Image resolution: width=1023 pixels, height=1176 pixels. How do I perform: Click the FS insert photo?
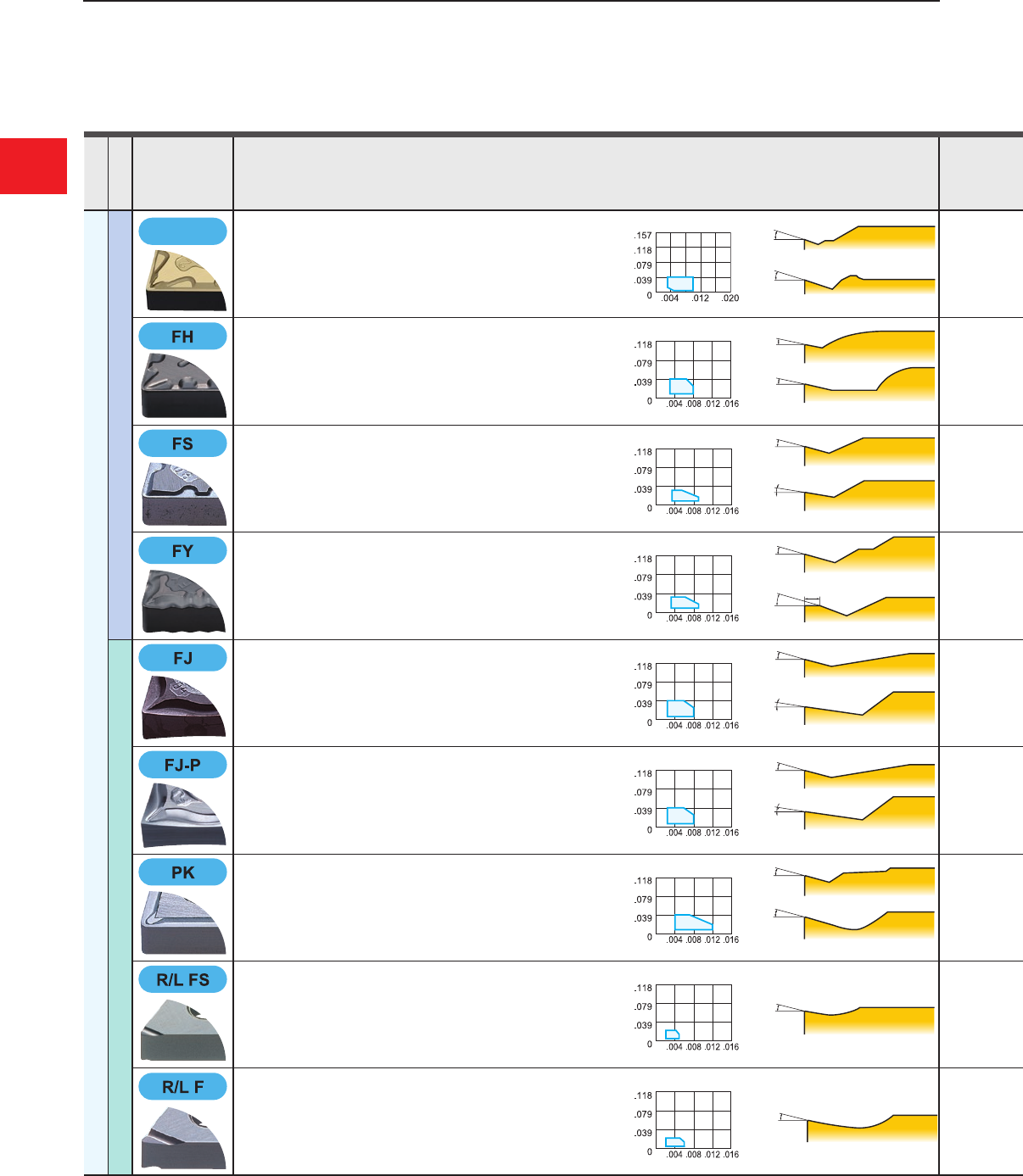click(183, 493)
